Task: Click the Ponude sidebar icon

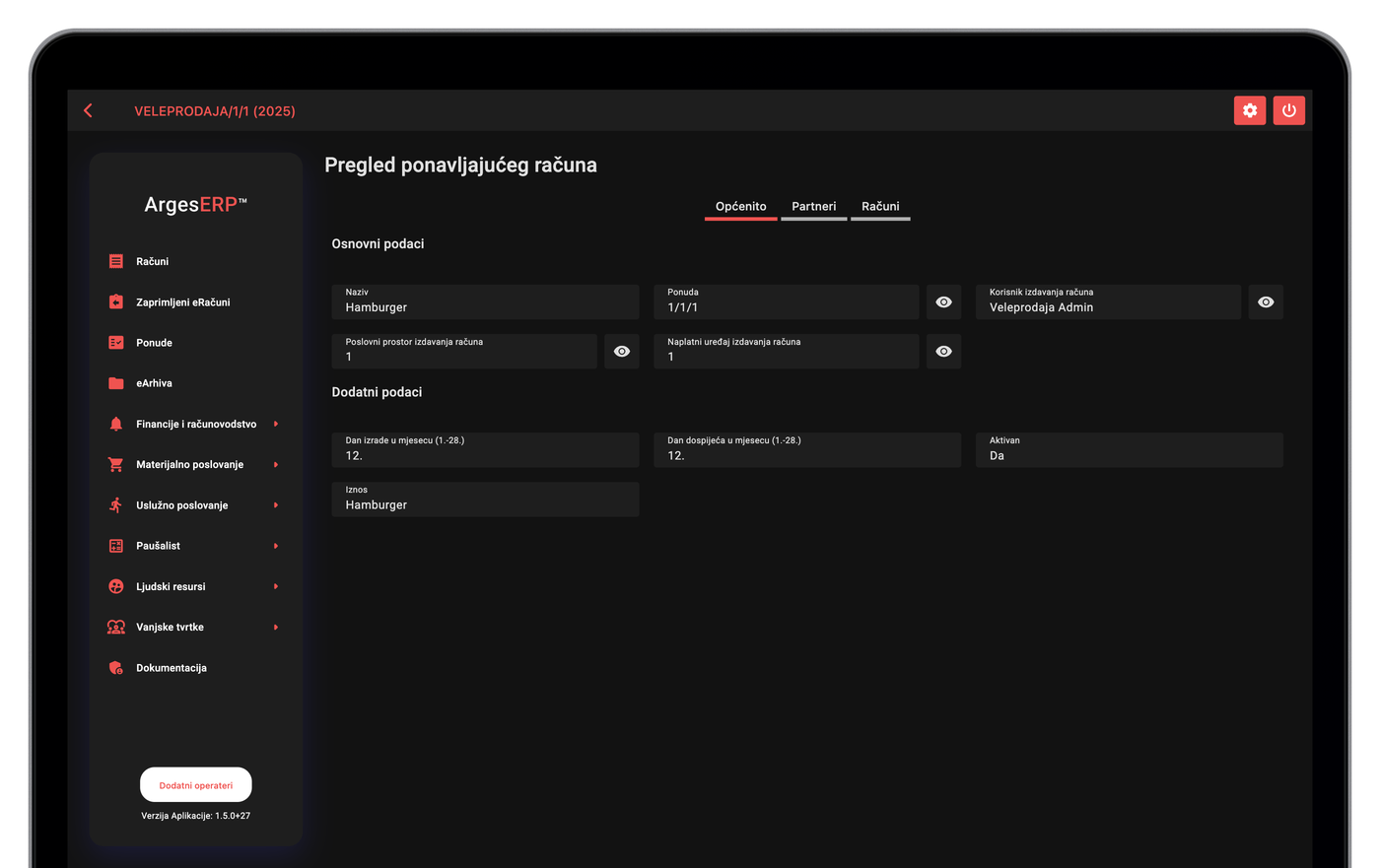Action: tap(116, 343)
